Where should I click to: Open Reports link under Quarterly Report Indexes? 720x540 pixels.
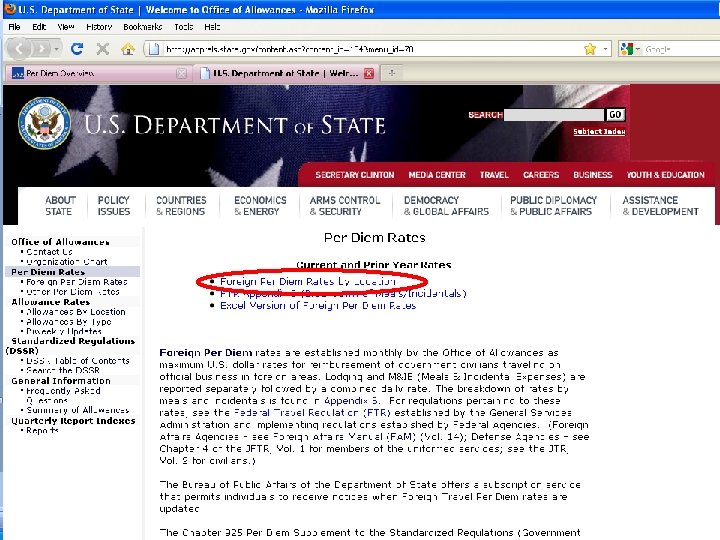42,431
